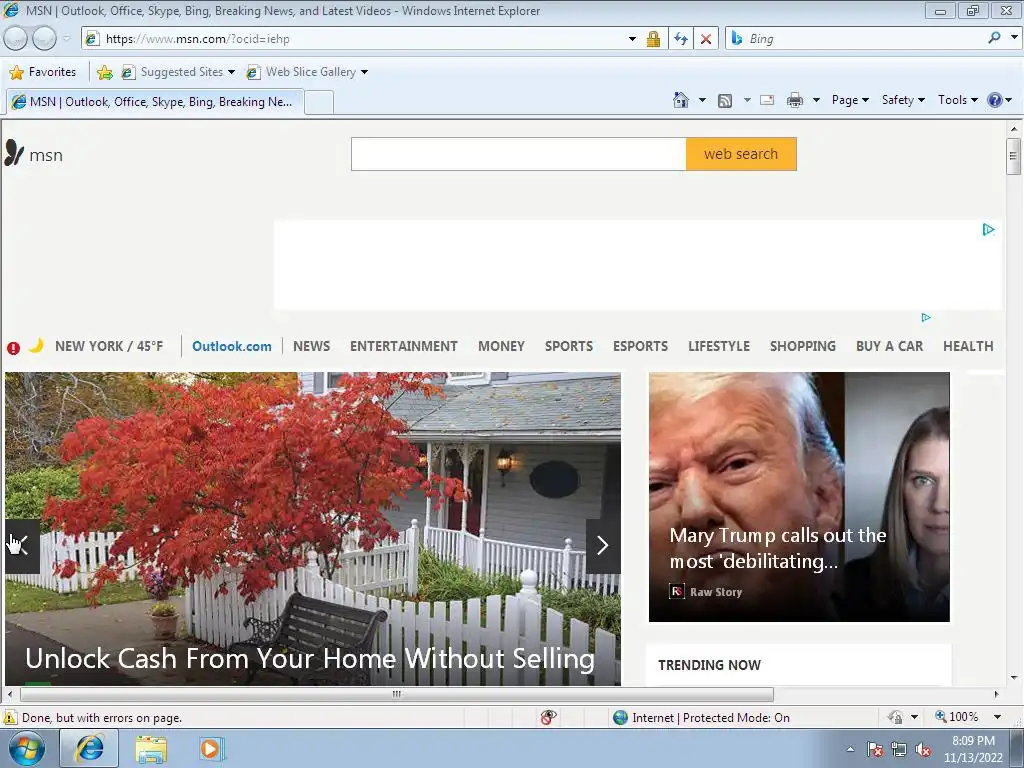Click the Home toolbar icon
The width and height of the screenshot is (1024, 768).
tap(680, 100)
